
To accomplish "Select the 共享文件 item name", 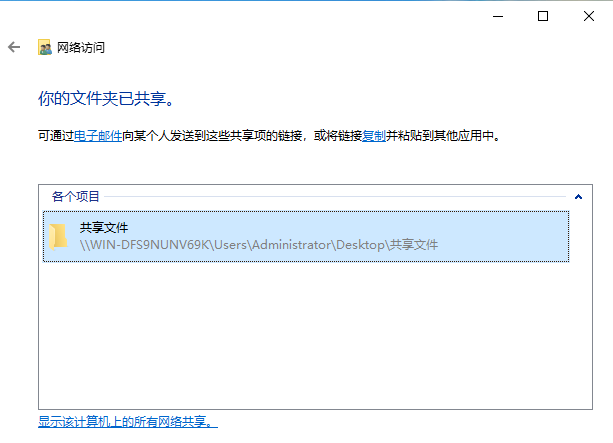I will coord(104,228).
